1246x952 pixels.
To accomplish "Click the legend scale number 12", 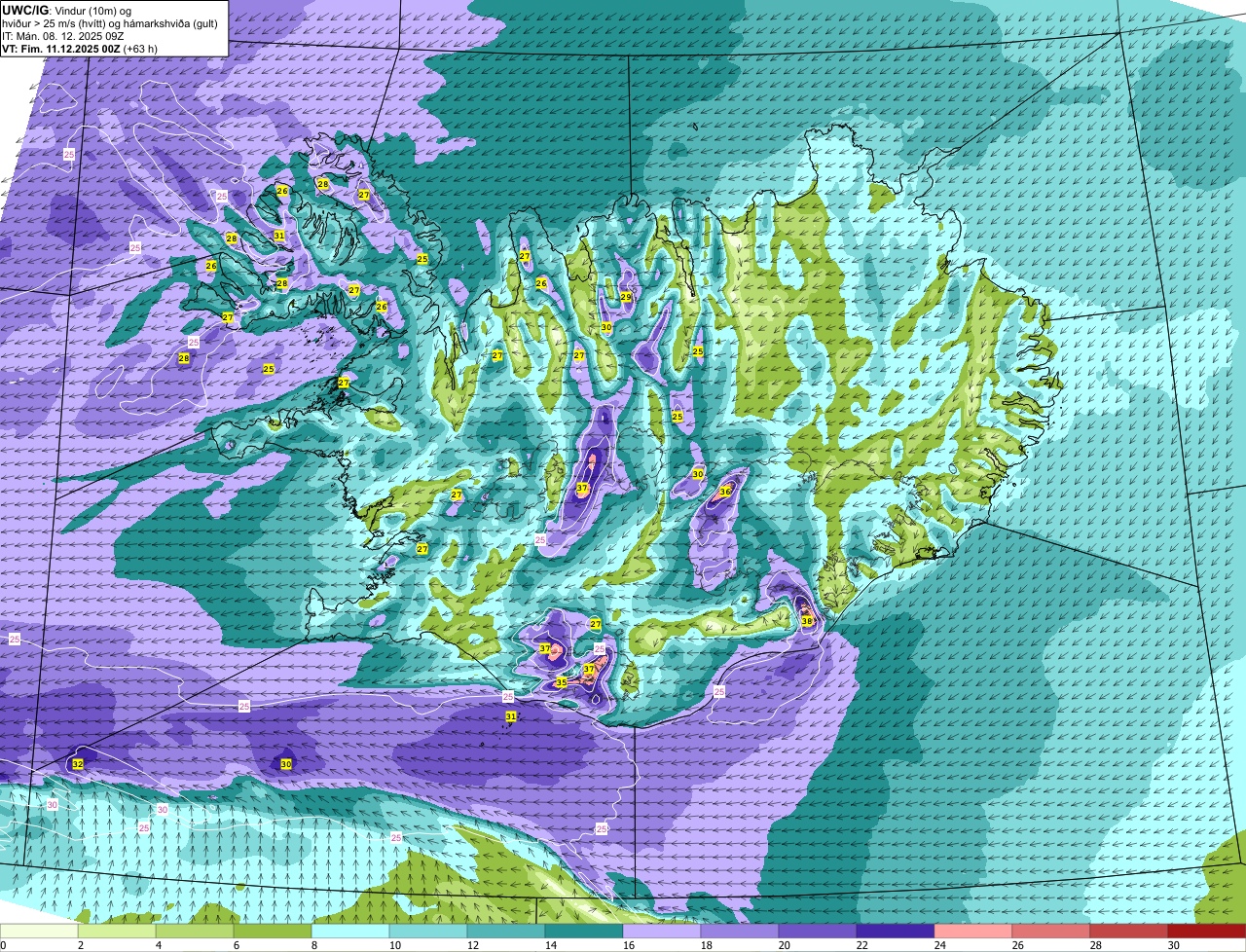I will tap(471, 945).
